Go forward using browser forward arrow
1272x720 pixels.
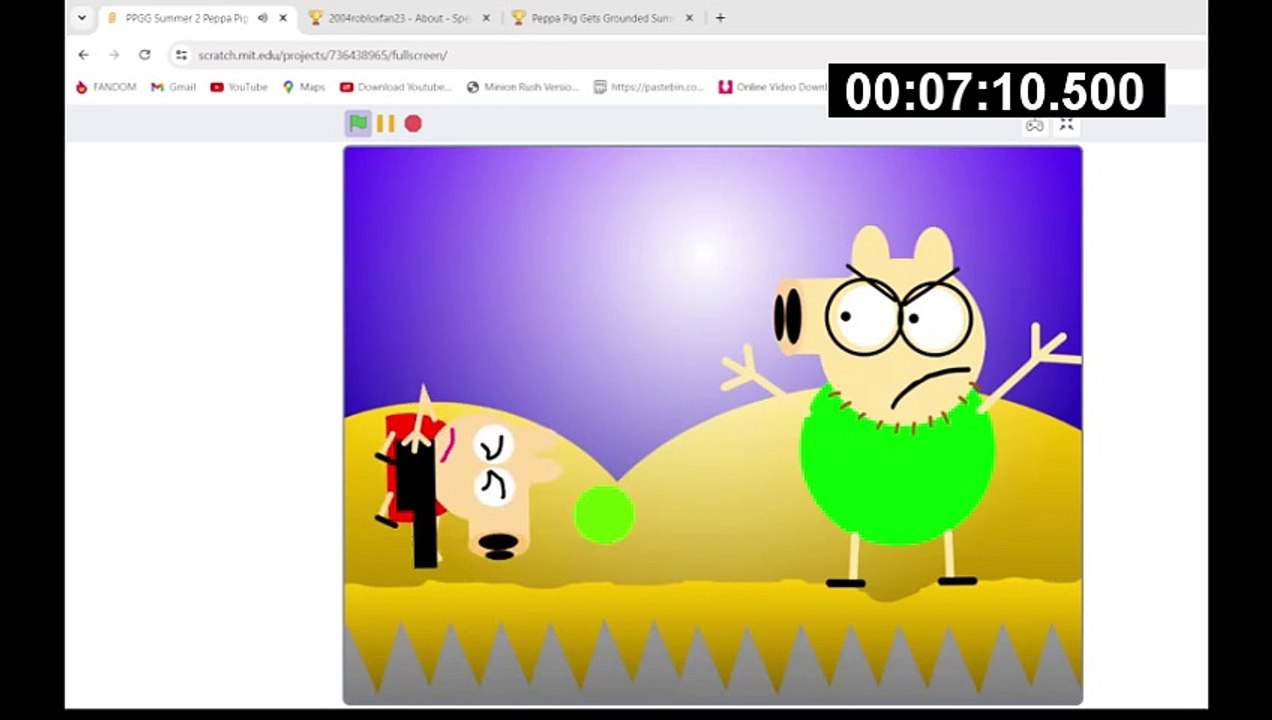tap(114, 55)
